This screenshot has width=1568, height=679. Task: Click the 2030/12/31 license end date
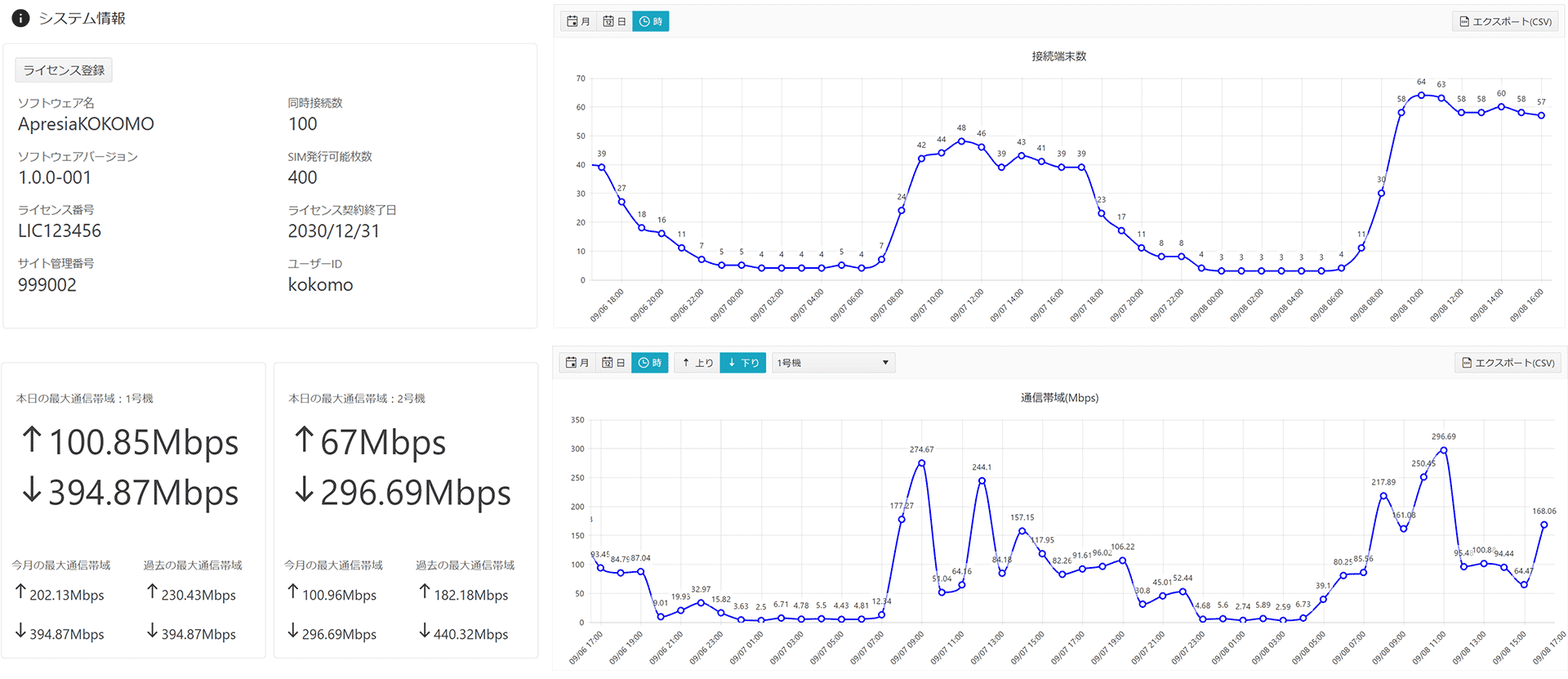pyautogui.click(x=334, y=231)
